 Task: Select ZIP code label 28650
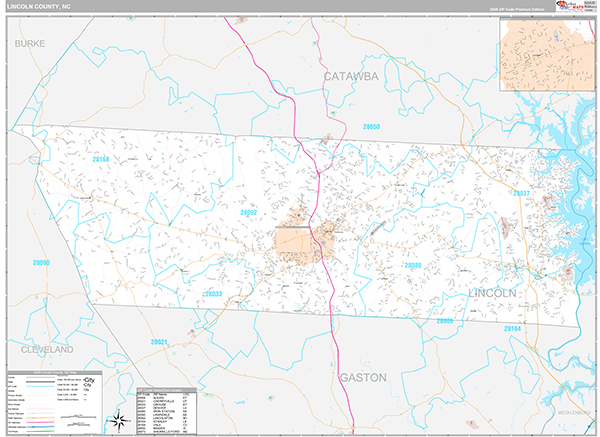click(x=371, y=127)
